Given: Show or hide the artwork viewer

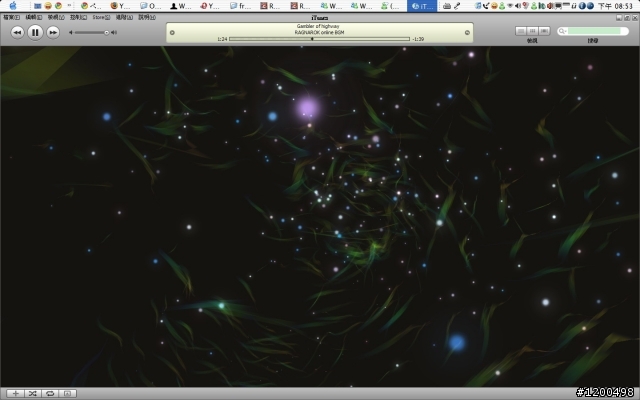Looking at the screenshot, I should (67, 393).
